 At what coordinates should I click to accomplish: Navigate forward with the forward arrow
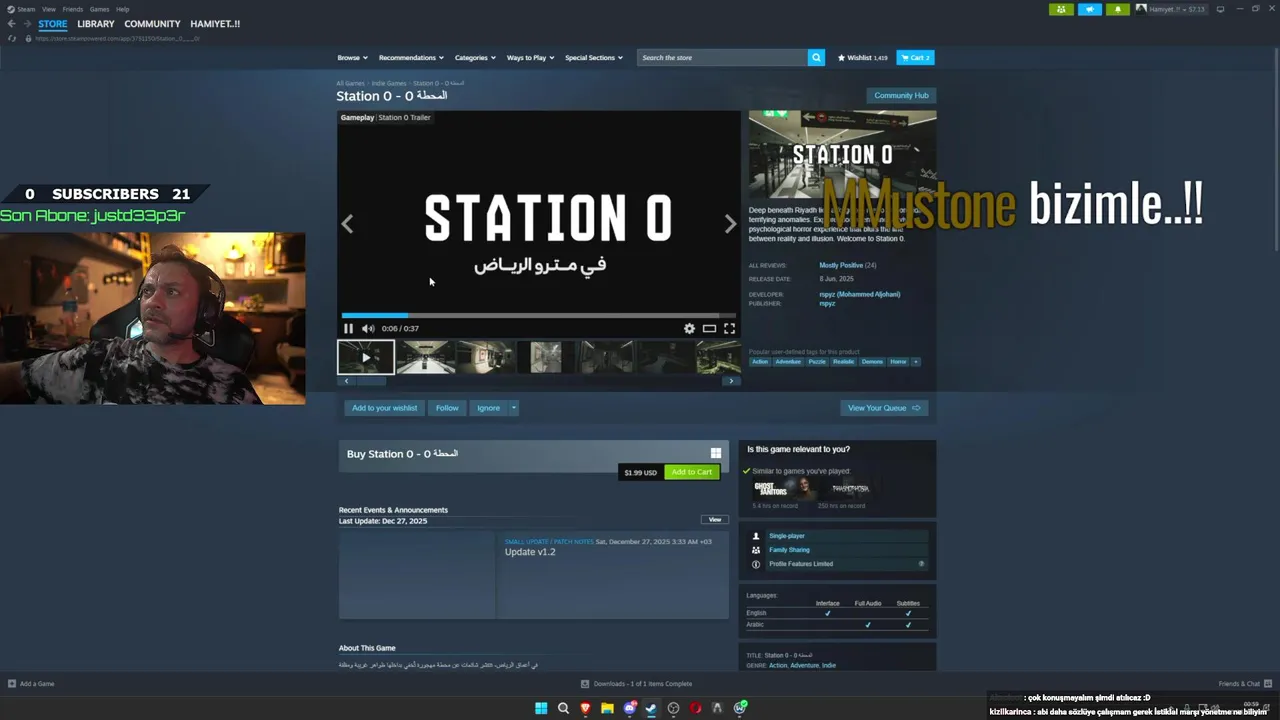[x=28, y=23]
